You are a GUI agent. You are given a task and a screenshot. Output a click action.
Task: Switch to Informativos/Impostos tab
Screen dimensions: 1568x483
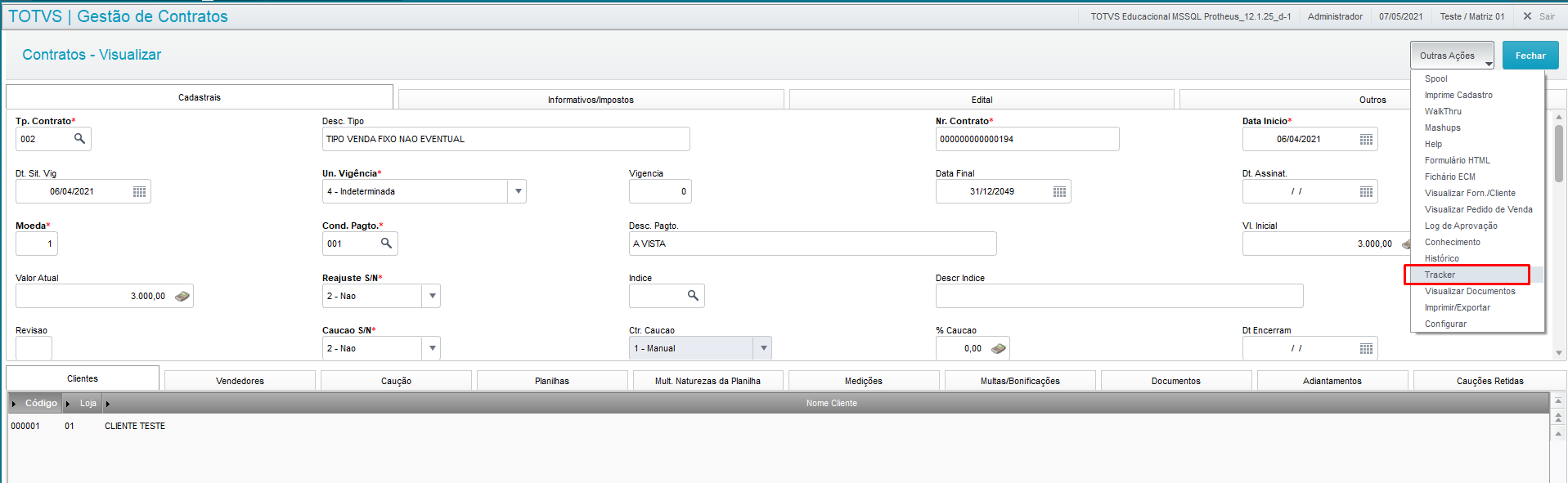pyautogui.click(x=591, y=100)
